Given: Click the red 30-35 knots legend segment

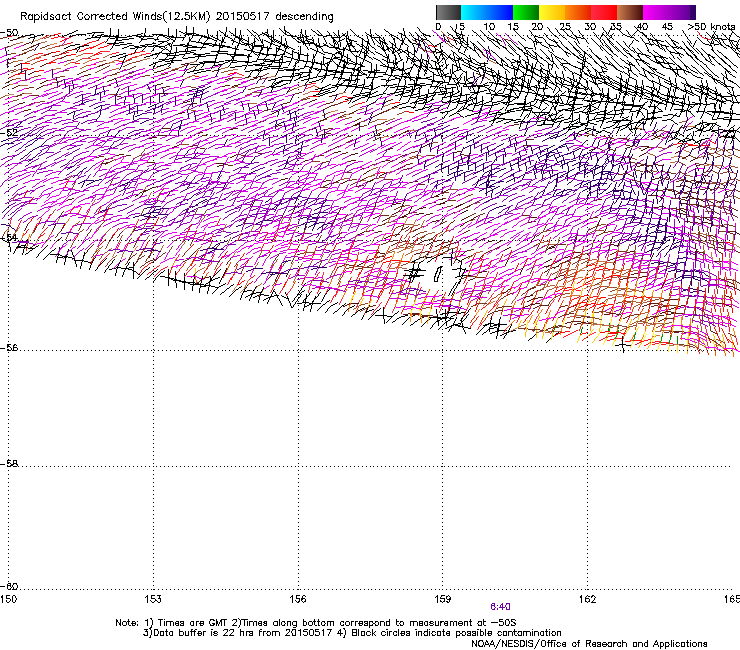Looking at the screenshot, I should click(x=604, y=12).
